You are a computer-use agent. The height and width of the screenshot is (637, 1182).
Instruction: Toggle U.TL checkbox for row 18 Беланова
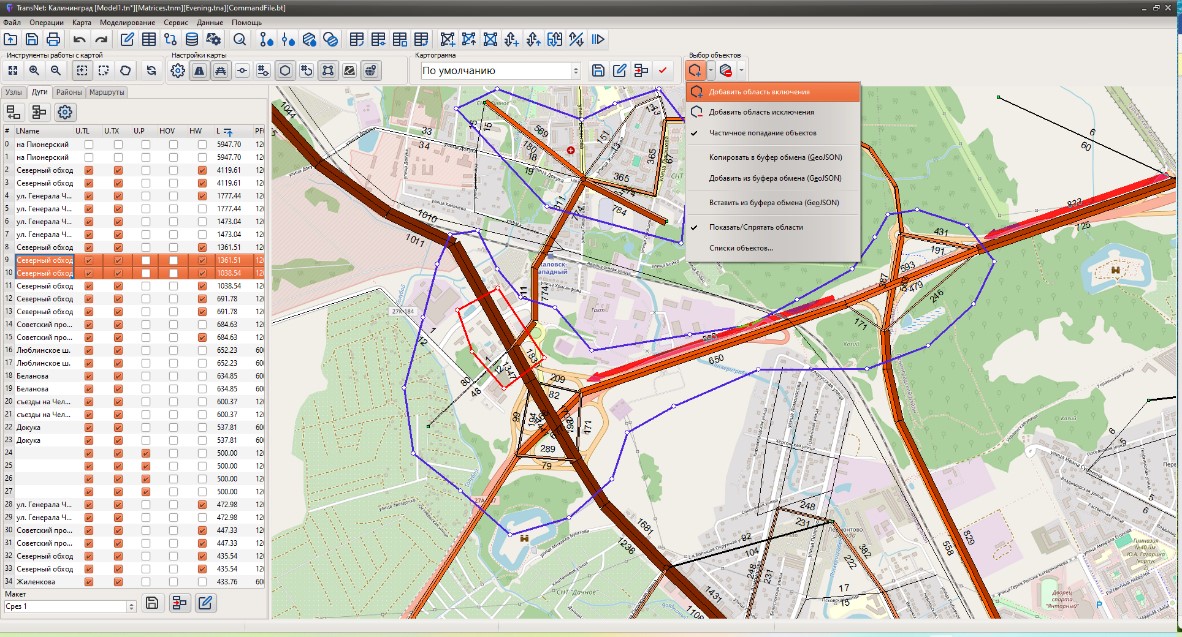(89, 376)
